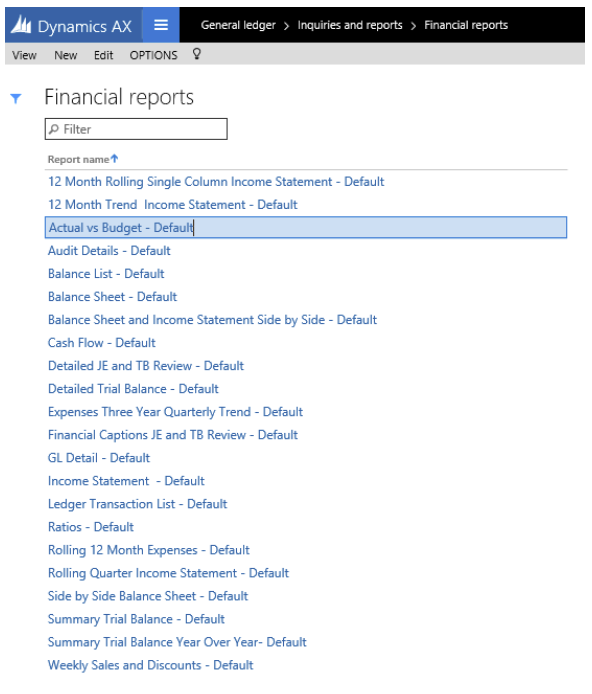The height and width of the screenshot is (694, 592).
Task: Open Side by Side Balance Sheet report
Action: point(148,596)
